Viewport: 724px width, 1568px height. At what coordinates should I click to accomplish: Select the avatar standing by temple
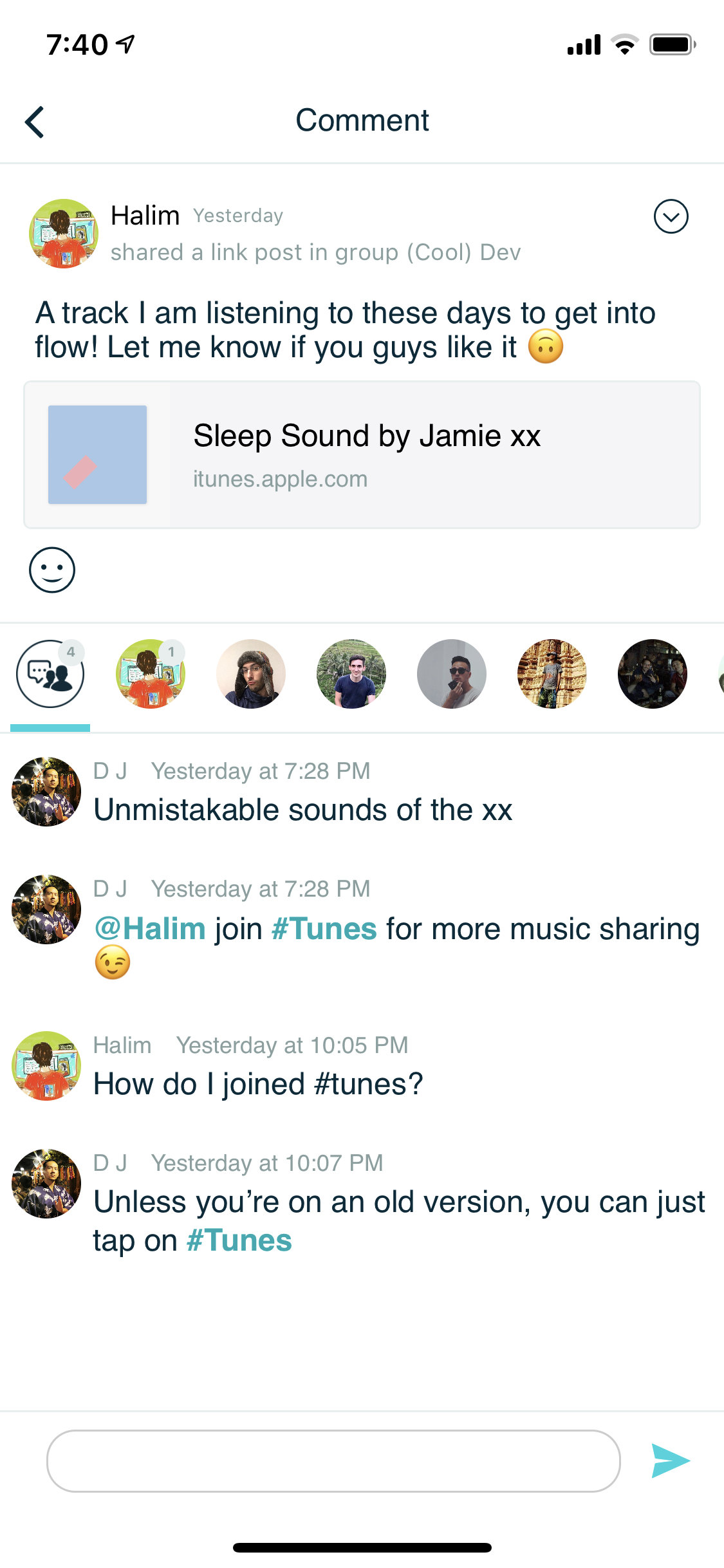552,674
